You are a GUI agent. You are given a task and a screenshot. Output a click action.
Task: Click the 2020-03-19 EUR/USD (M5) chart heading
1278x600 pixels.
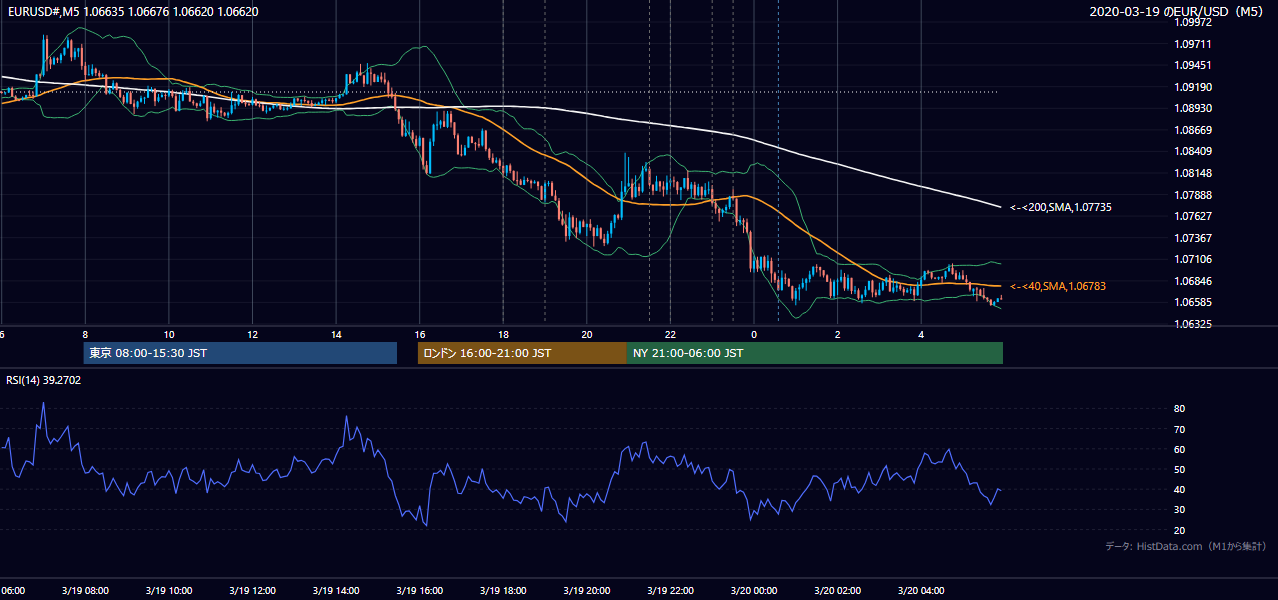tap(1177, 12)
